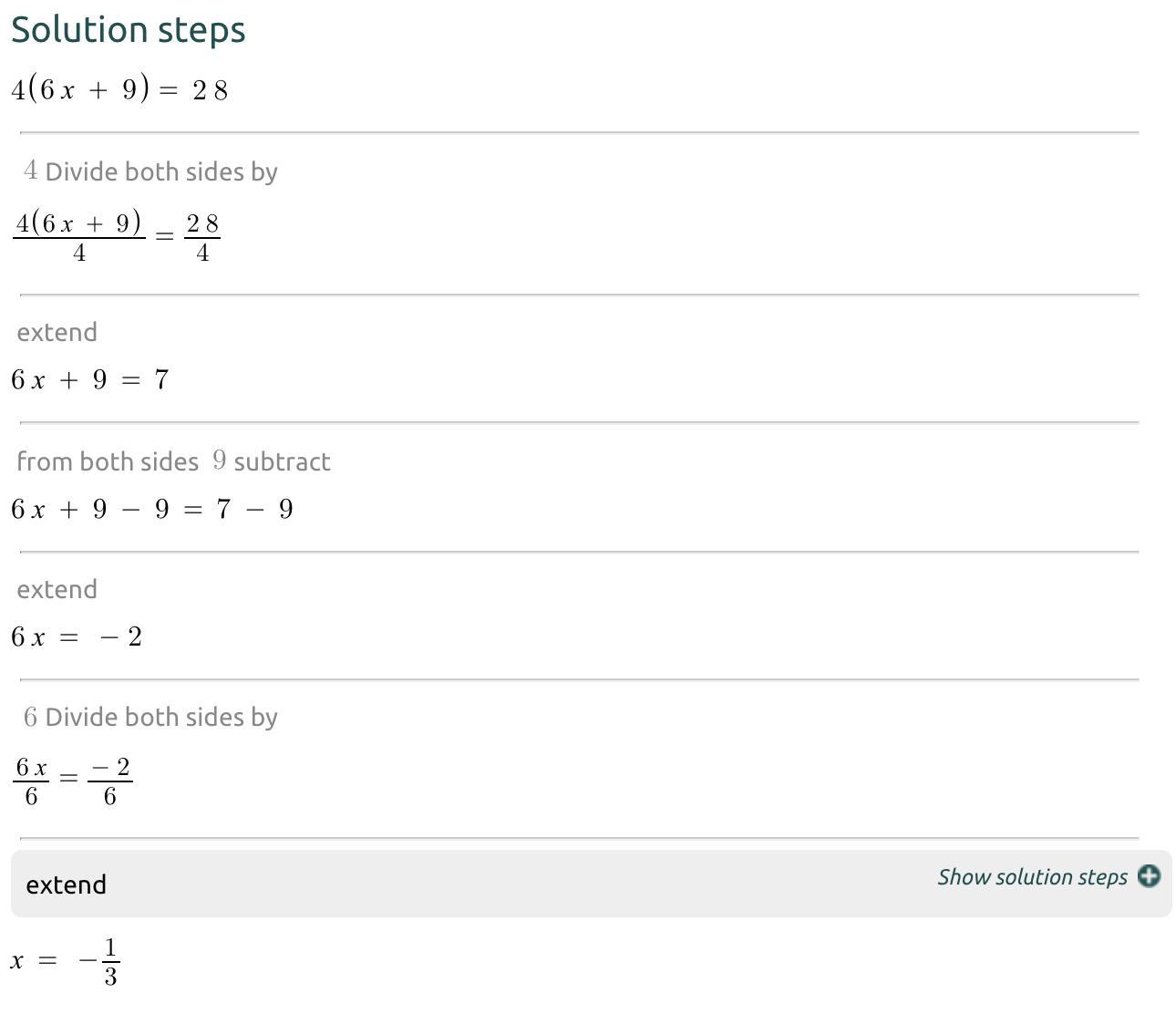Click the gray 9 in the subtract step
This screenshot has width=1176, height=1014.
(x=219, y=460)
